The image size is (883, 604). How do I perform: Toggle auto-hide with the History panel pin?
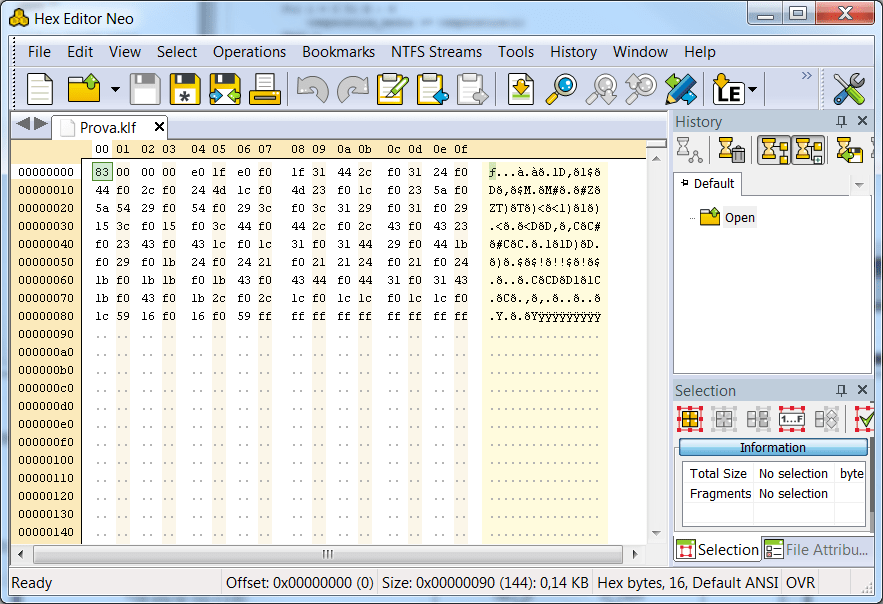pyautogui.click(x=841, y=120)
